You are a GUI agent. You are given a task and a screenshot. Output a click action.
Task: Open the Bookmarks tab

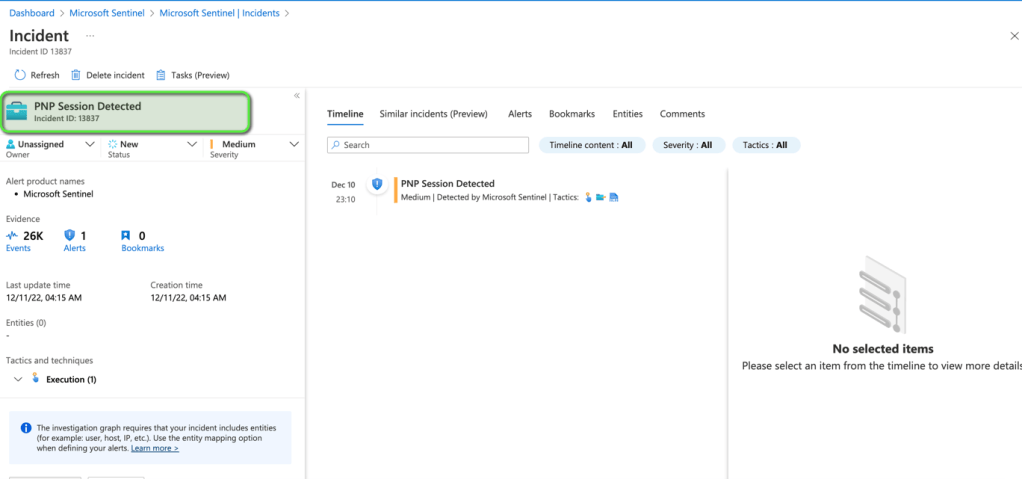click(572, 114)
